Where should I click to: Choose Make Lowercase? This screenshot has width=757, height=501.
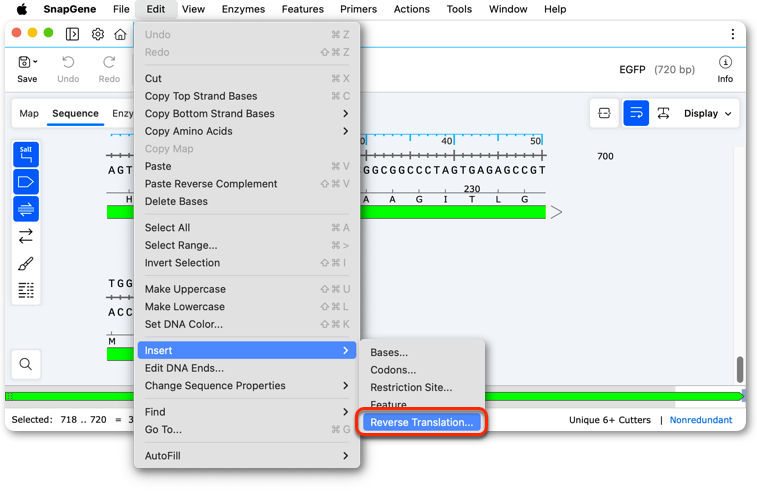247,307
